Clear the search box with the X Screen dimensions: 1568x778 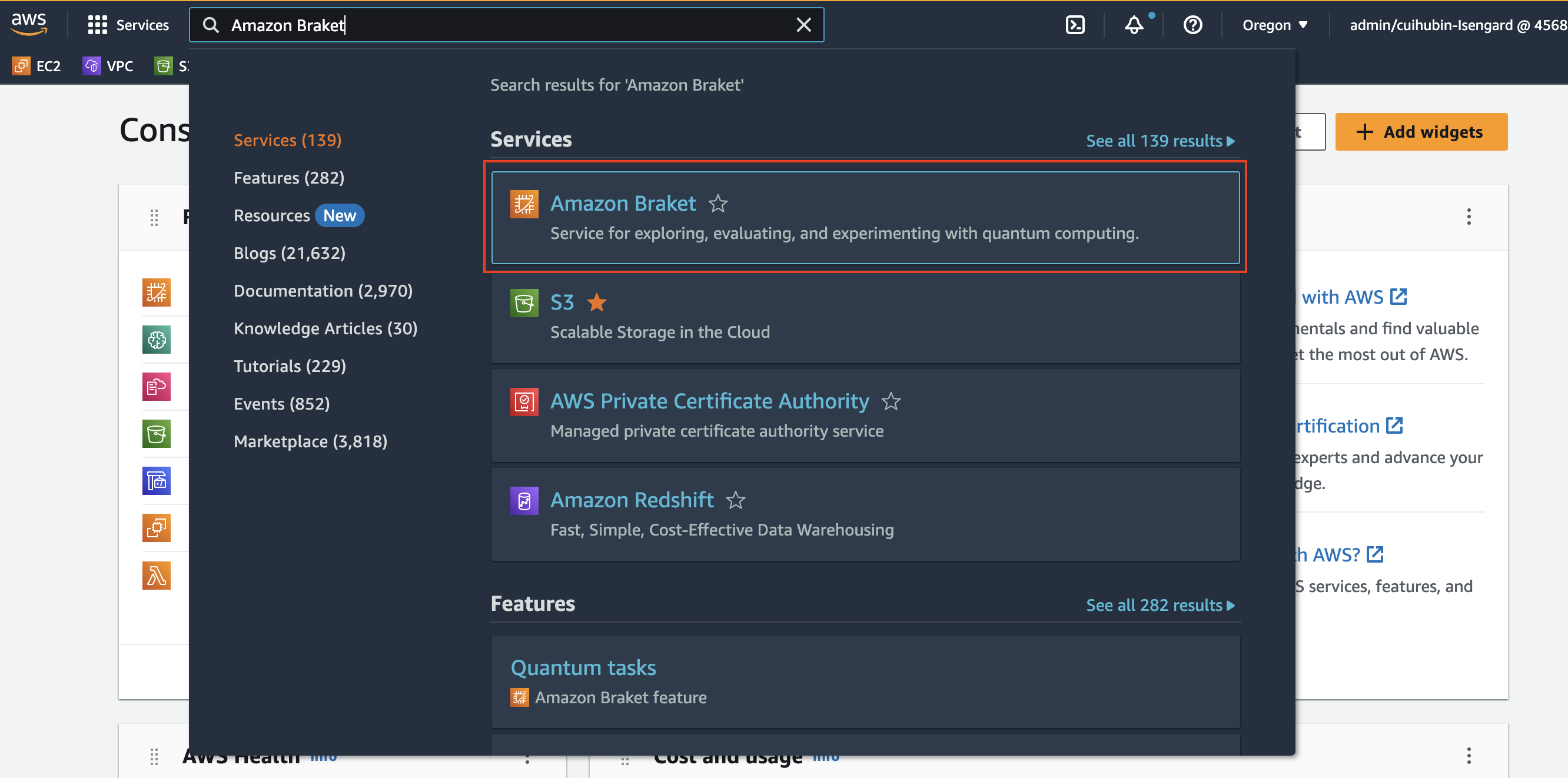(x=803, y=25)
